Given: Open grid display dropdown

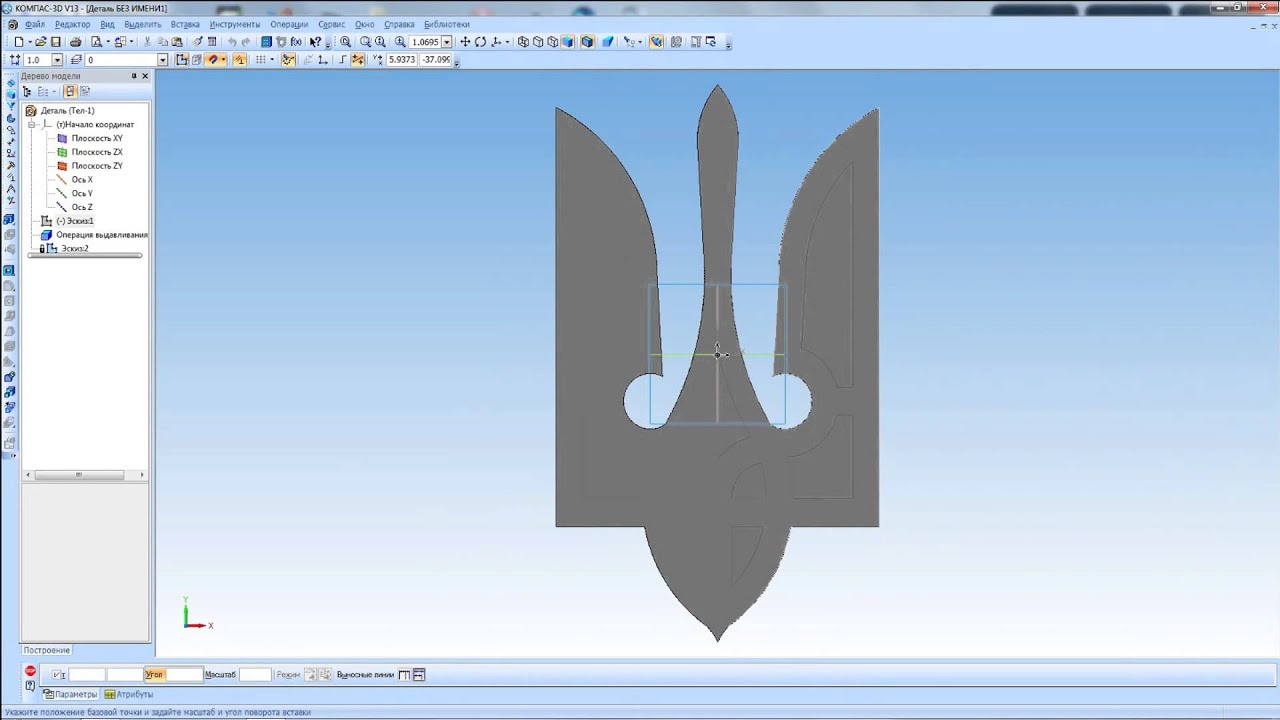Looking at the screenshot, I should click(272, 60).
